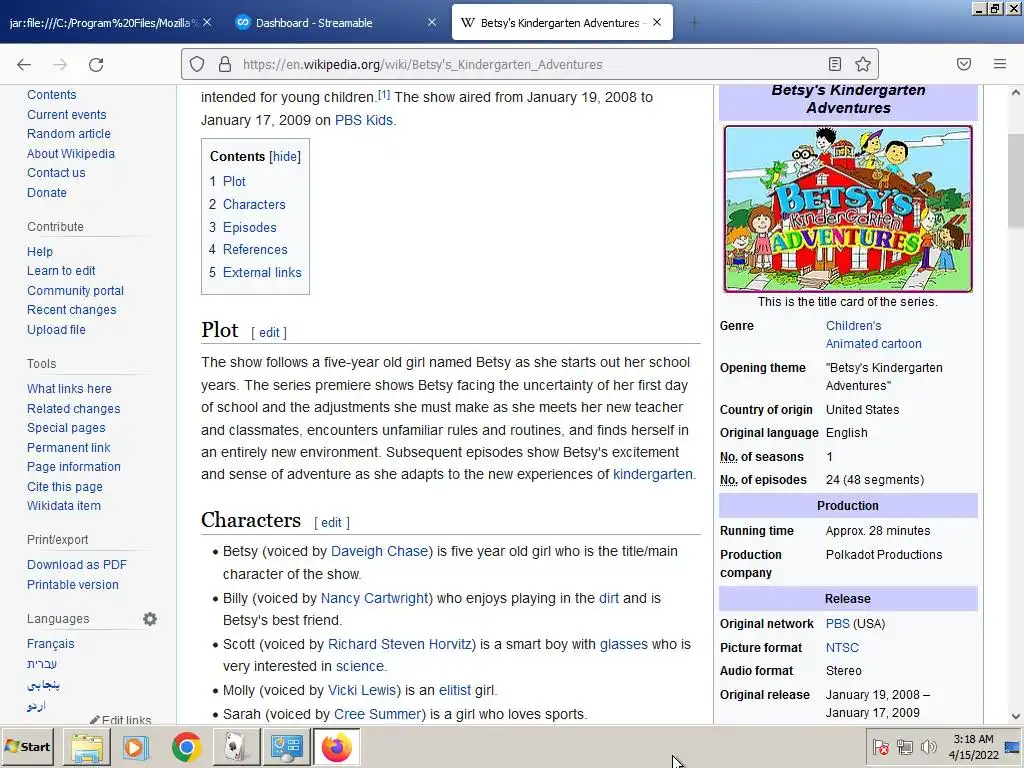
Task: Launch File Explorer from taskbar
Action: click(87, 747)
